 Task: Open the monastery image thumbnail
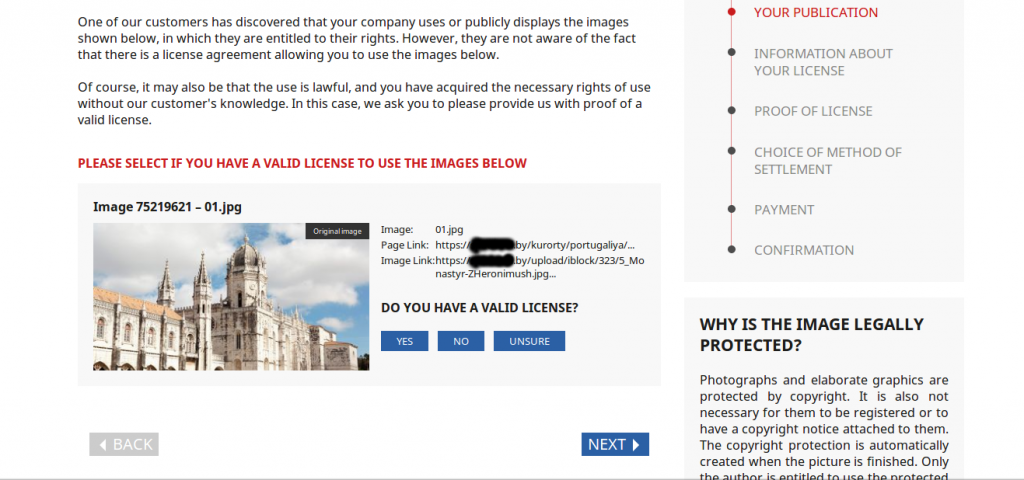tap(231, 297)
